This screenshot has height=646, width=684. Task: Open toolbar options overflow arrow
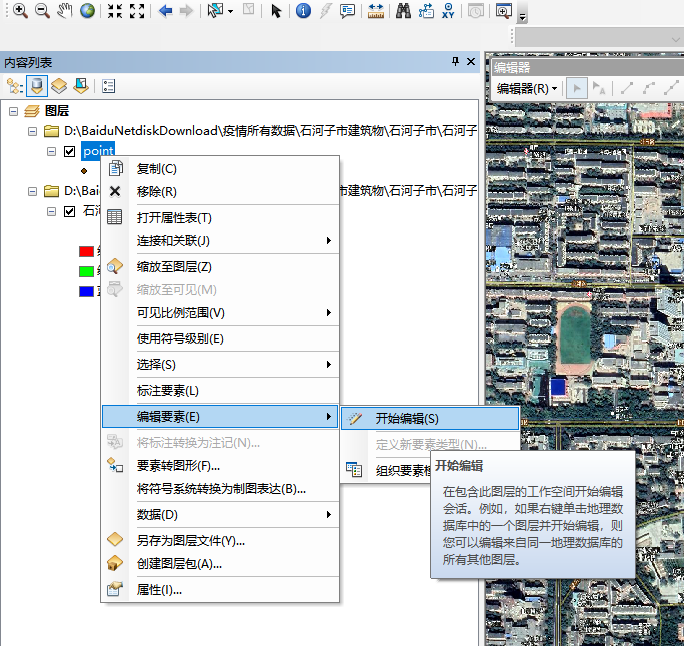(522, 17)
